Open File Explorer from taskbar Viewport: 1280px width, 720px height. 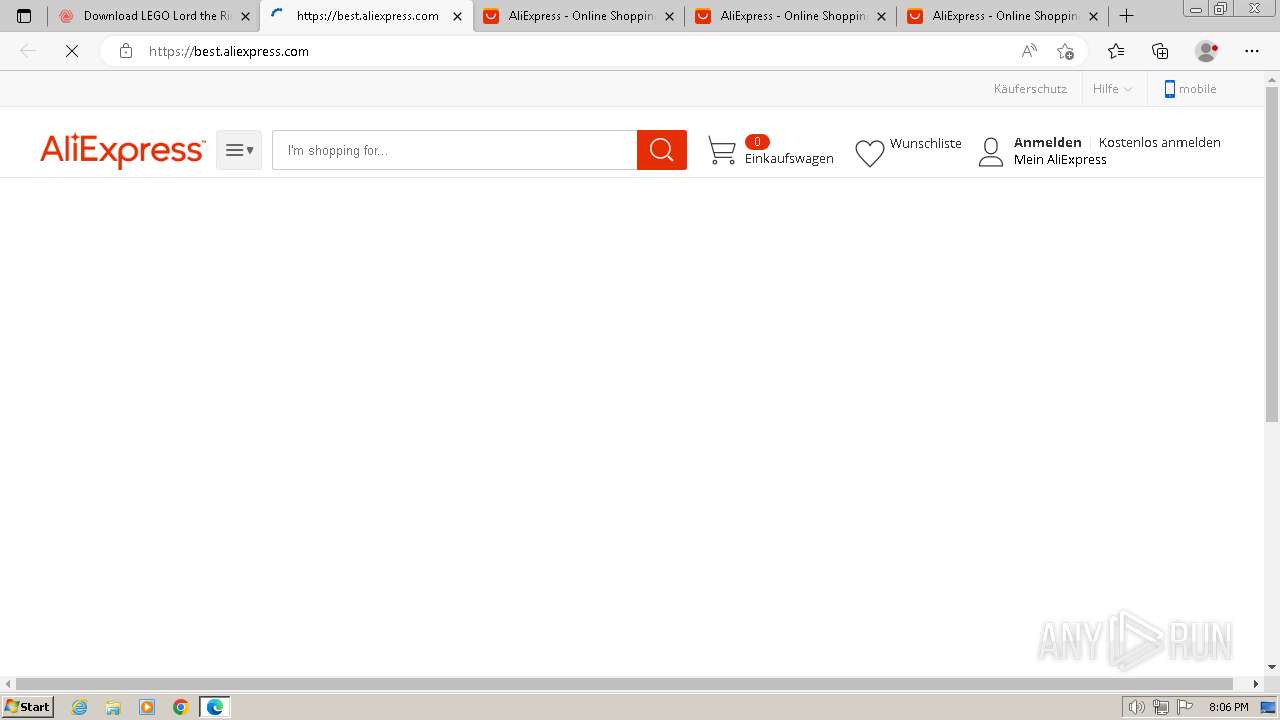pos(113,707)
